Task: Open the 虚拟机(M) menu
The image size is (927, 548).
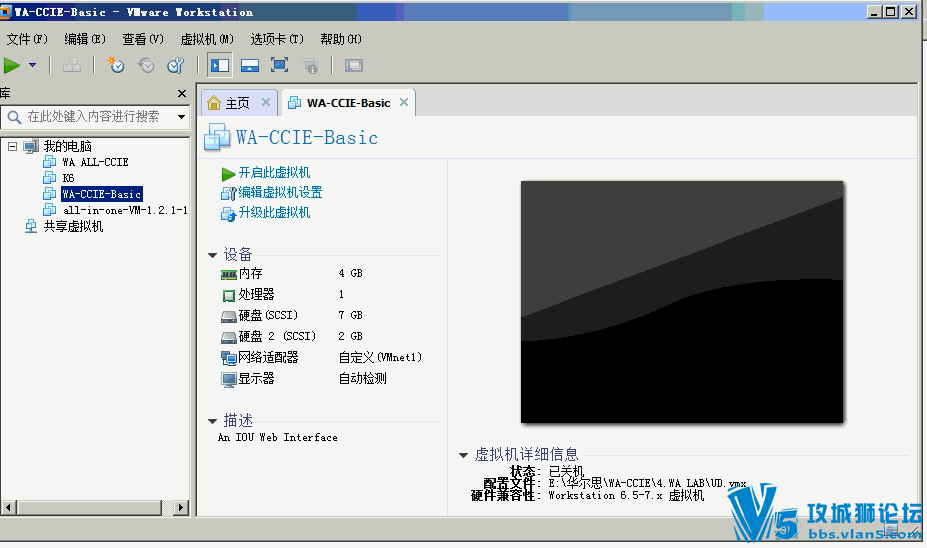Action: coord(207,39)
